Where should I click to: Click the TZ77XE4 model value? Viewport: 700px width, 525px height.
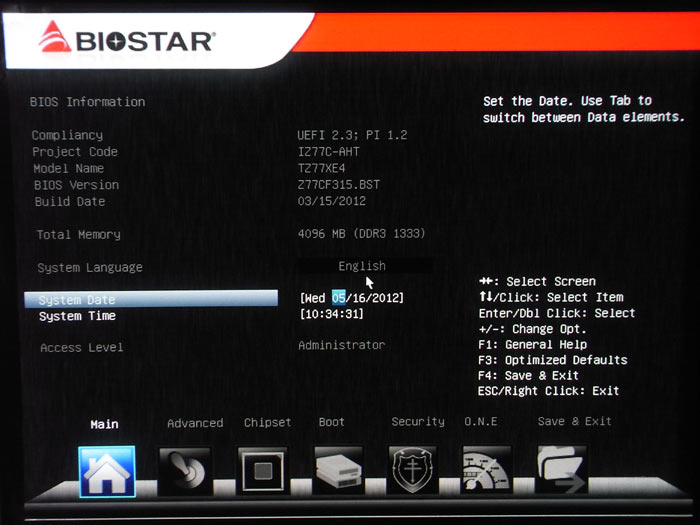point(321,168)
